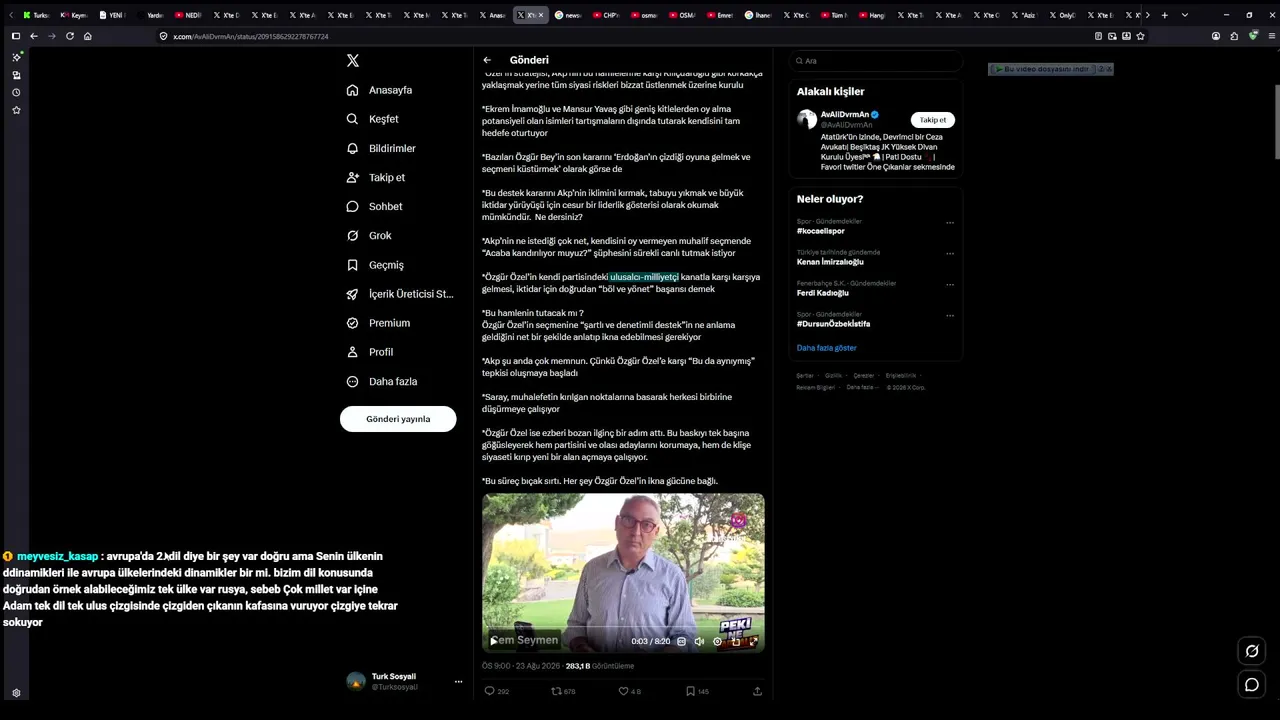The image size is (1280, 720).
Task: Go back using the Gönderi back arrow
Action: [487, 60]
